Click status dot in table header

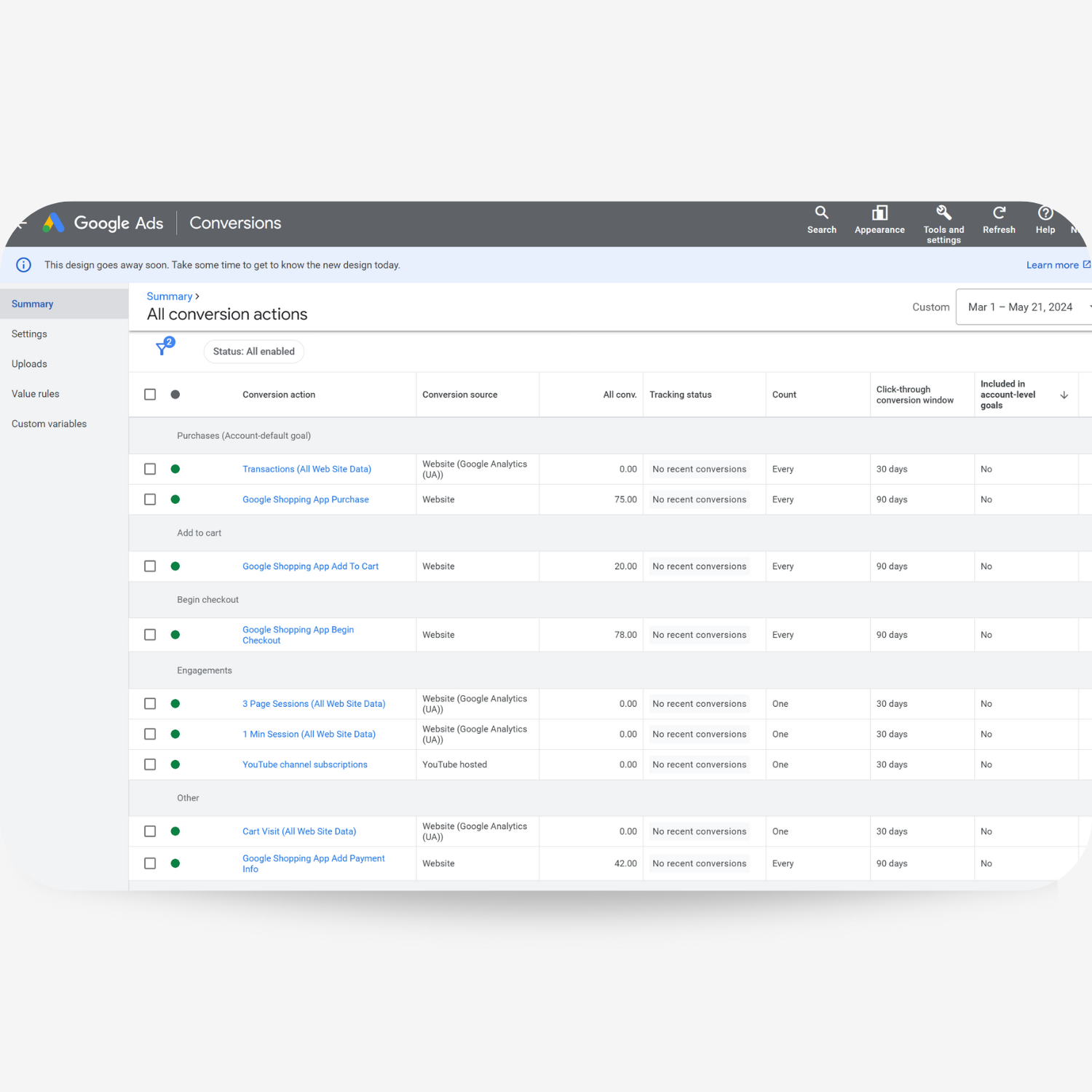click(175, 395)
